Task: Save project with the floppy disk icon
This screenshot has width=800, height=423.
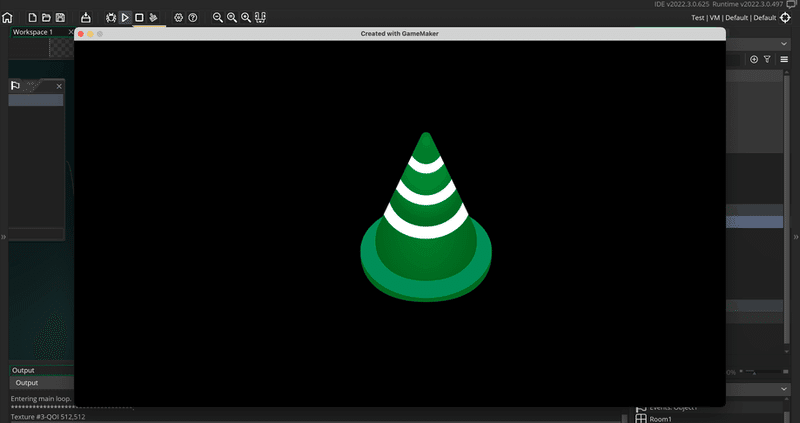Action: 60,18
